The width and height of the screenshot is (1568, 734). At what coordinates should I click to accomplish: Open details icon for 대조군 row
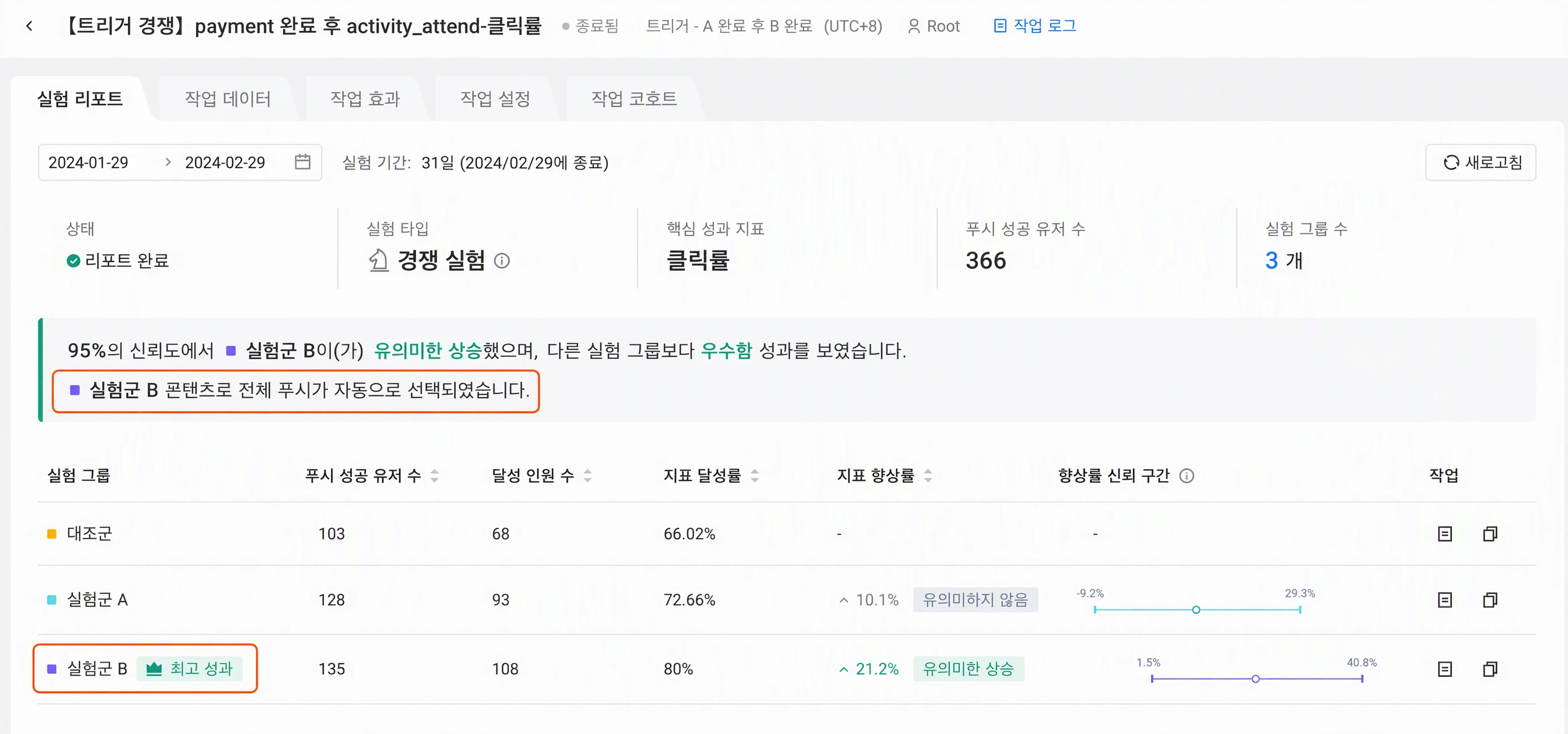[x=1444, y=534]
